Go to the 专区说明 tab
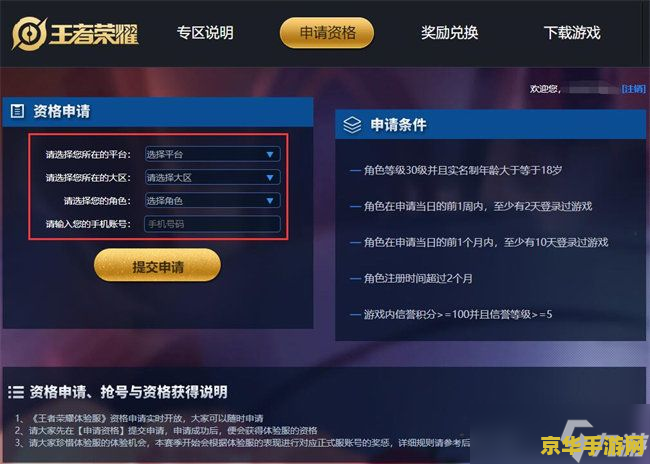 click(205, 33)
